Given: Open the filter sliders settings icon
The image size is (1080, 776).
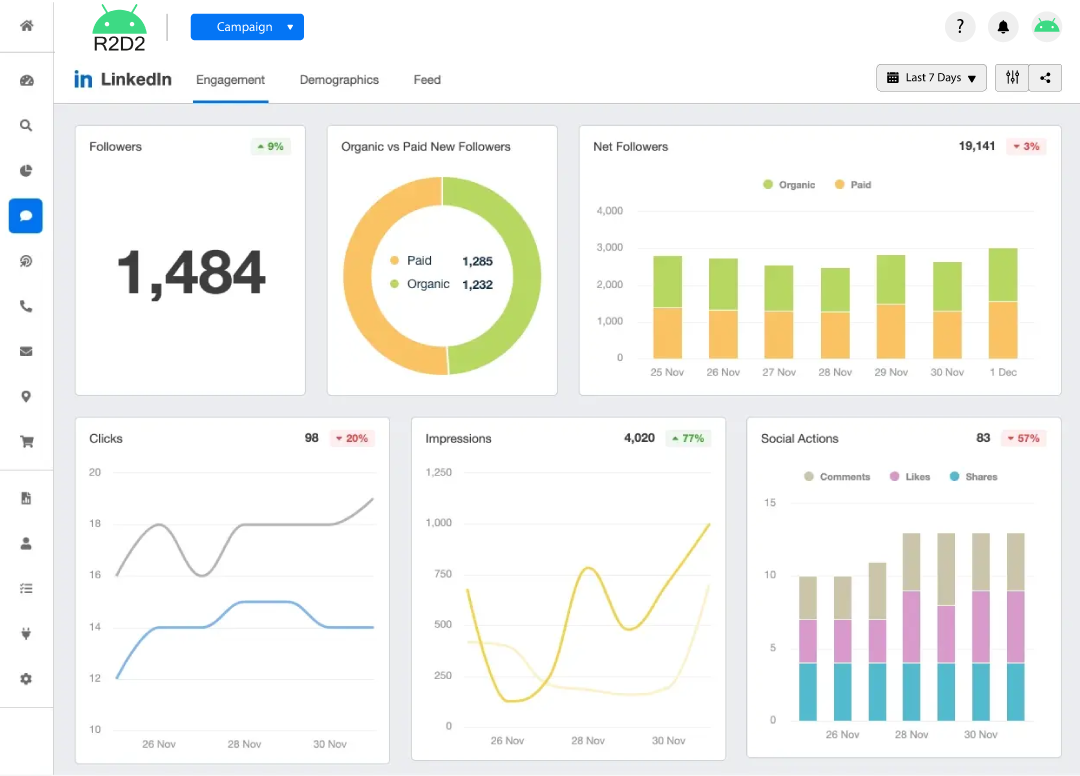Looking at the screenshot, I should (1012, 78).
